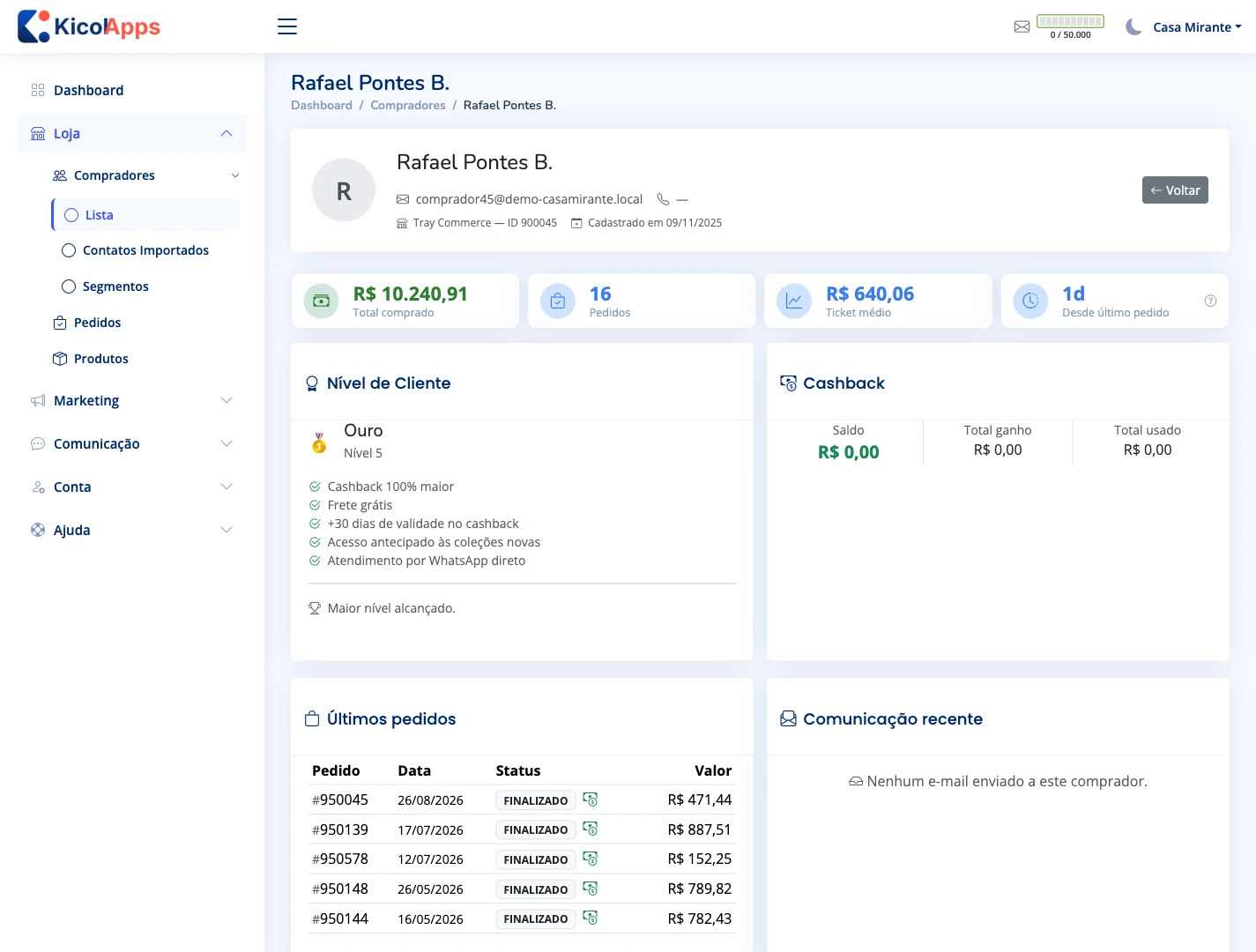Click the Nível de Cliente badge icon
The height and width of the screenshot is (952, 1256).
click(x=312, y=383)
